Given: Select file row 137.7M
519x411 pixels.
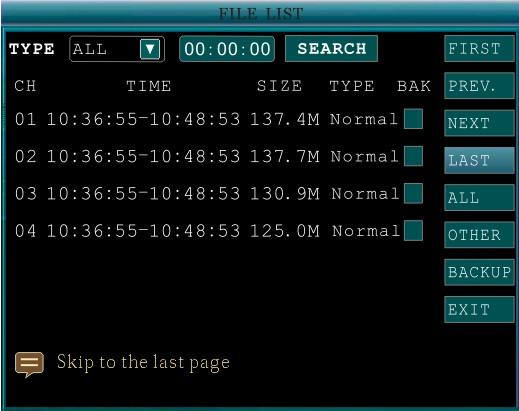Looking at the screenshot, I should [x=219, y=156].
